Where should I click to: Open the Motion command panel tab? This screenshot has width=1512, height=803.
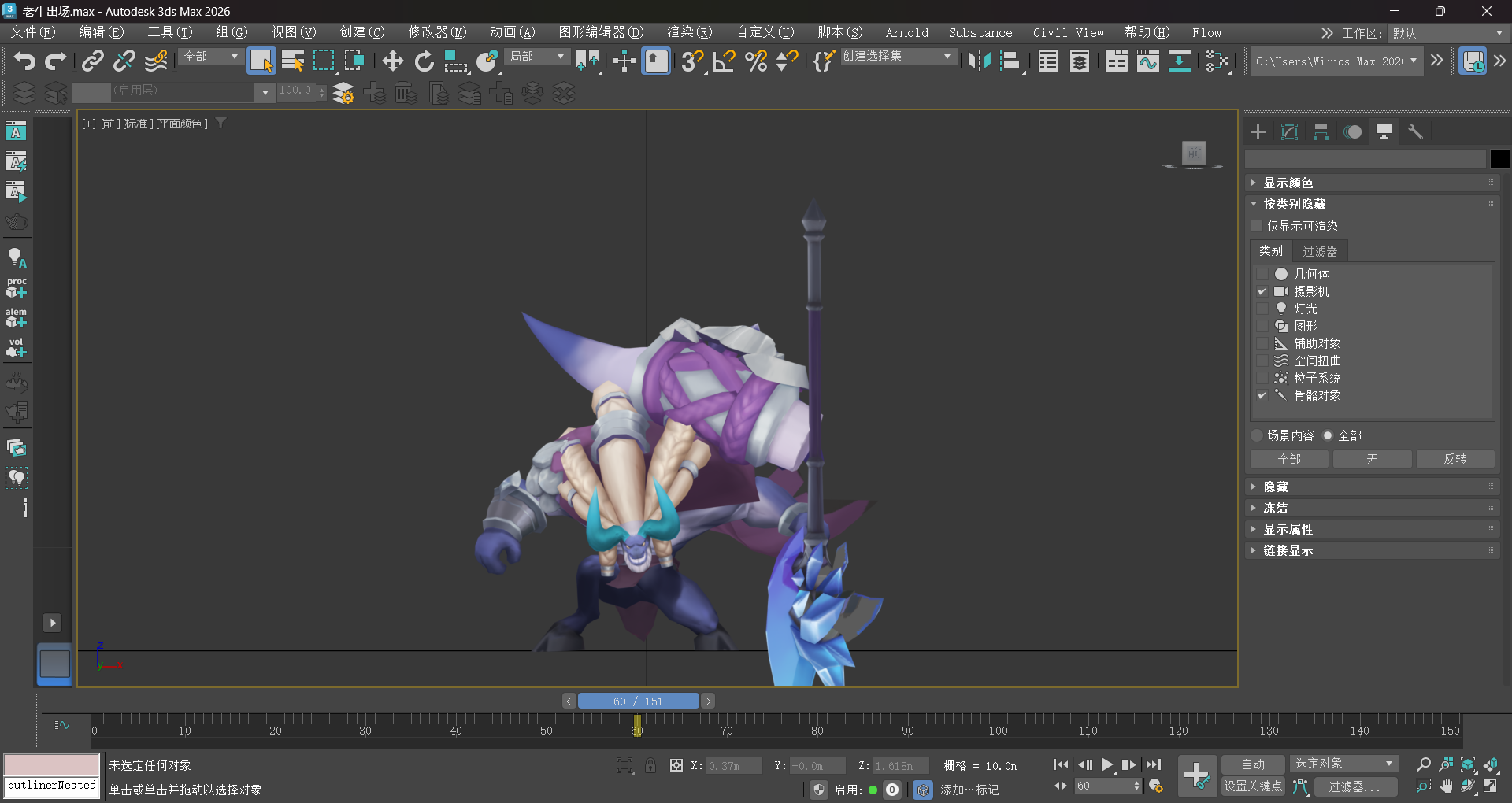pyautogui.click(x=1353, y=131)
